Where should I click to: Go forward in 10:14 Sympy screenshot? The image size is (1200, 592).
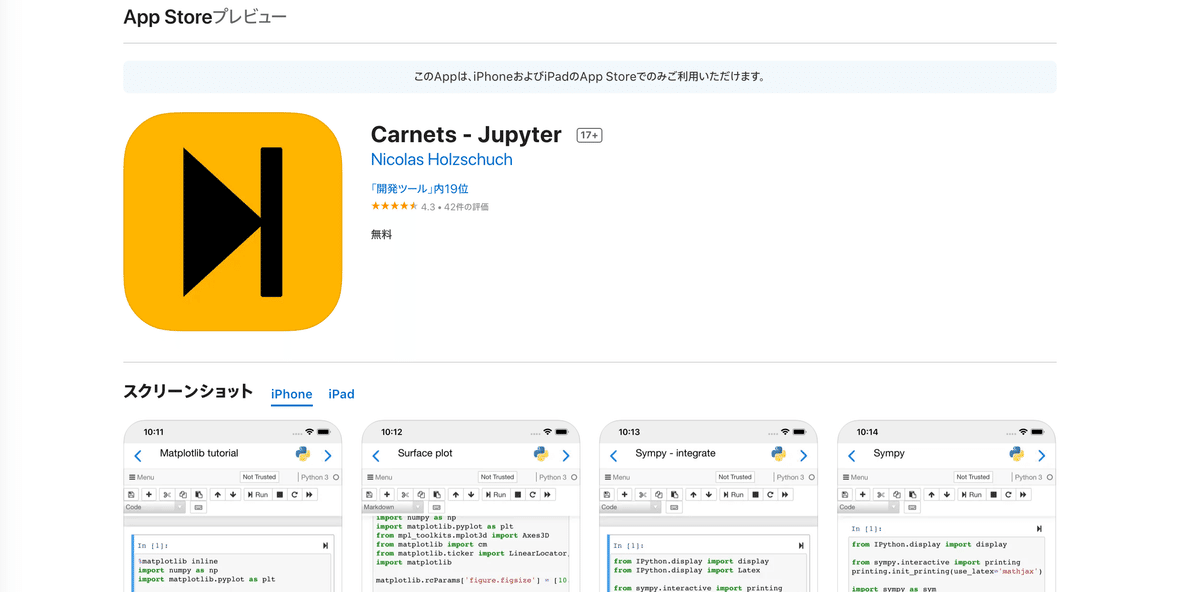click(x=1041, y=456)
